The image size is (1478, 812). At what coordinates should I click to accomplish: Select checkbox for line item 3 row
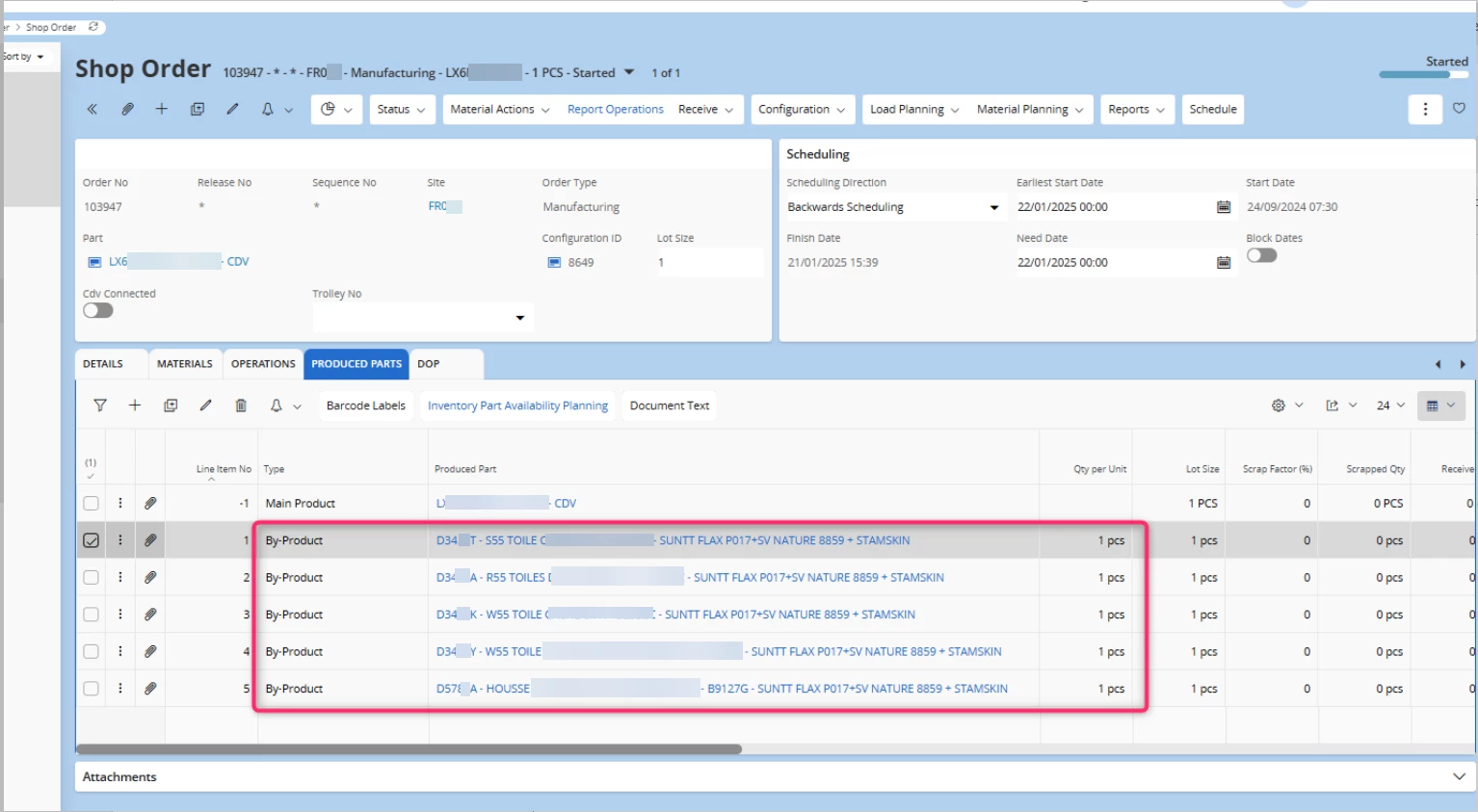point(91,615)
